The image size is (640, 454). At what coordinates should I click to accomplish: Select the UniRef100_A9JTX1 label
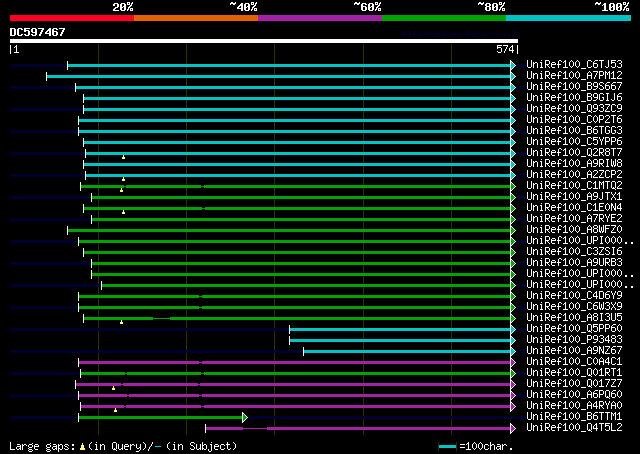[574, 197]
